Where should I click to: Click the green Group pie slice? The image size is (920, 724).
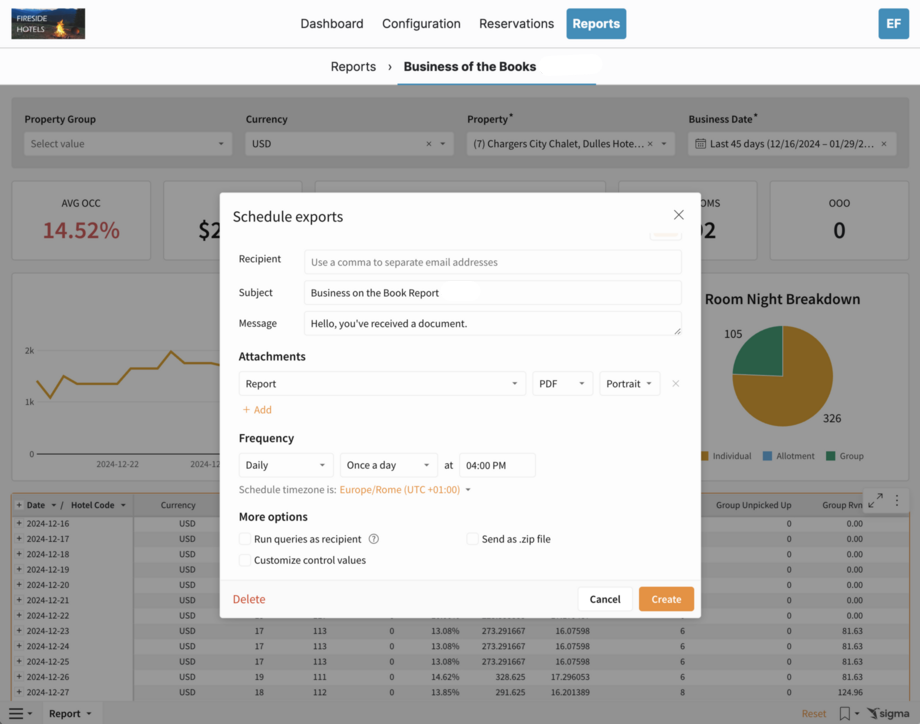[763, 354]
